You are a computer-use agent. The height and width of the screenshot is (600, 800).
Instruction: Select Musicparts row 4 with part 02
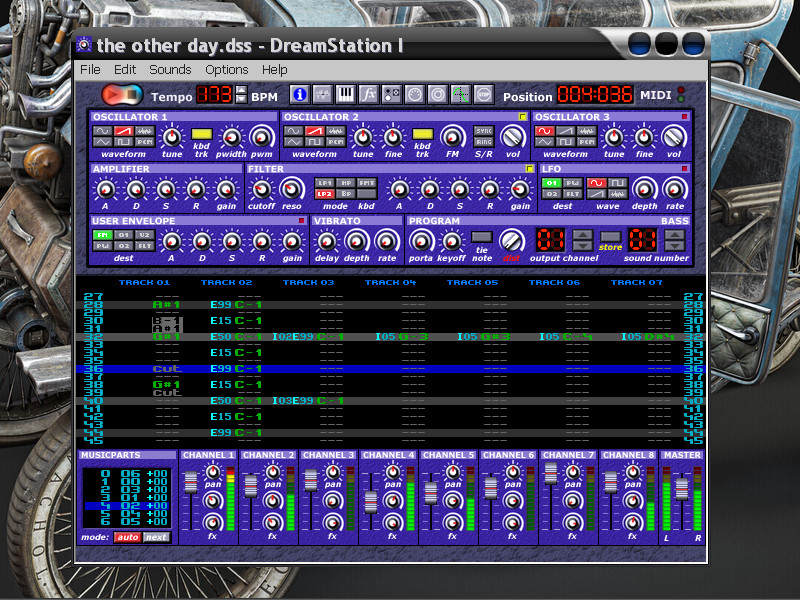pyautogui.click(x=127, y=506)
